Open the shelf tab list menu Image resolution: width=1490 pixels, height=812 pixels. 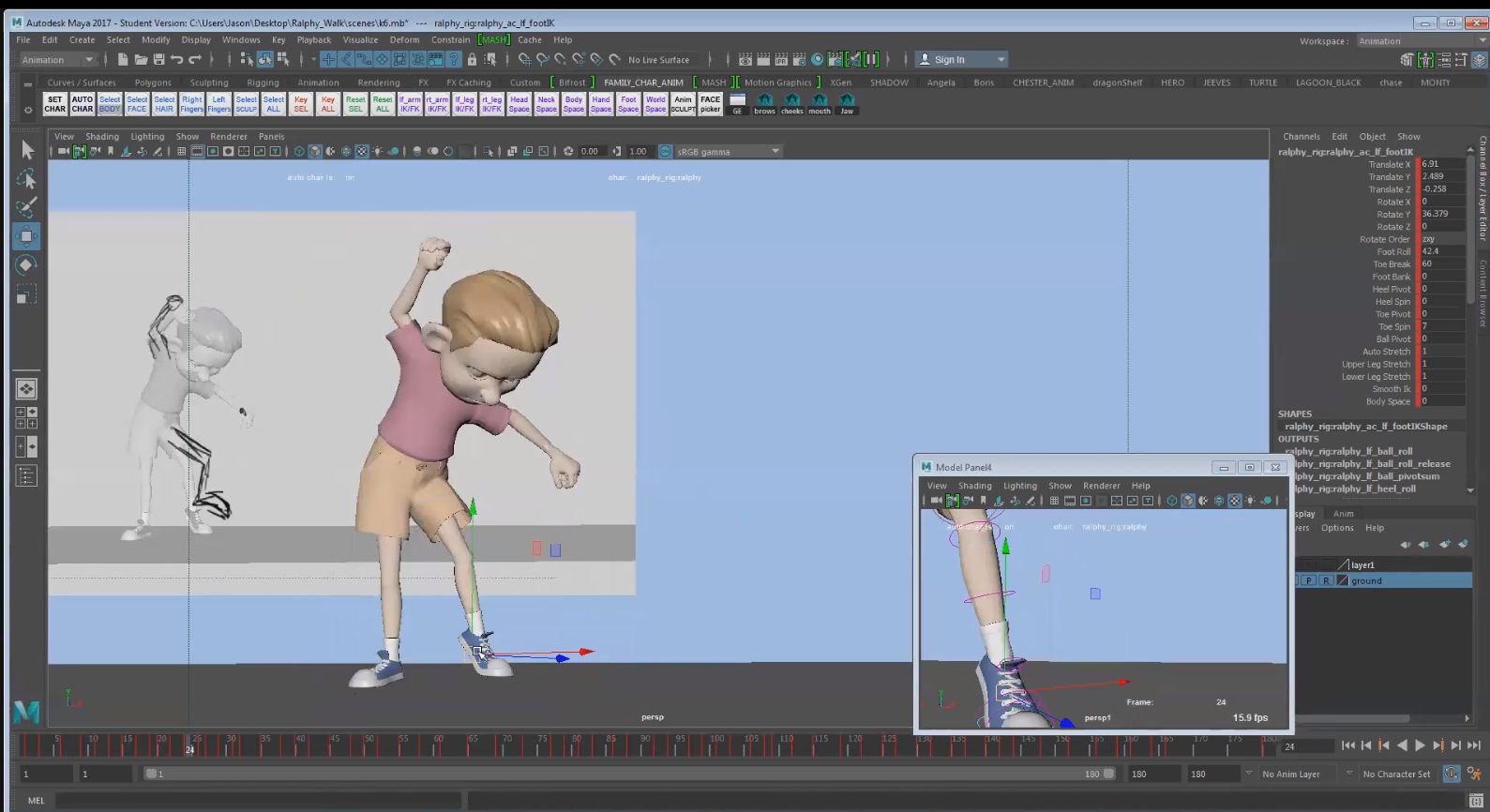(x=28, y=84)
